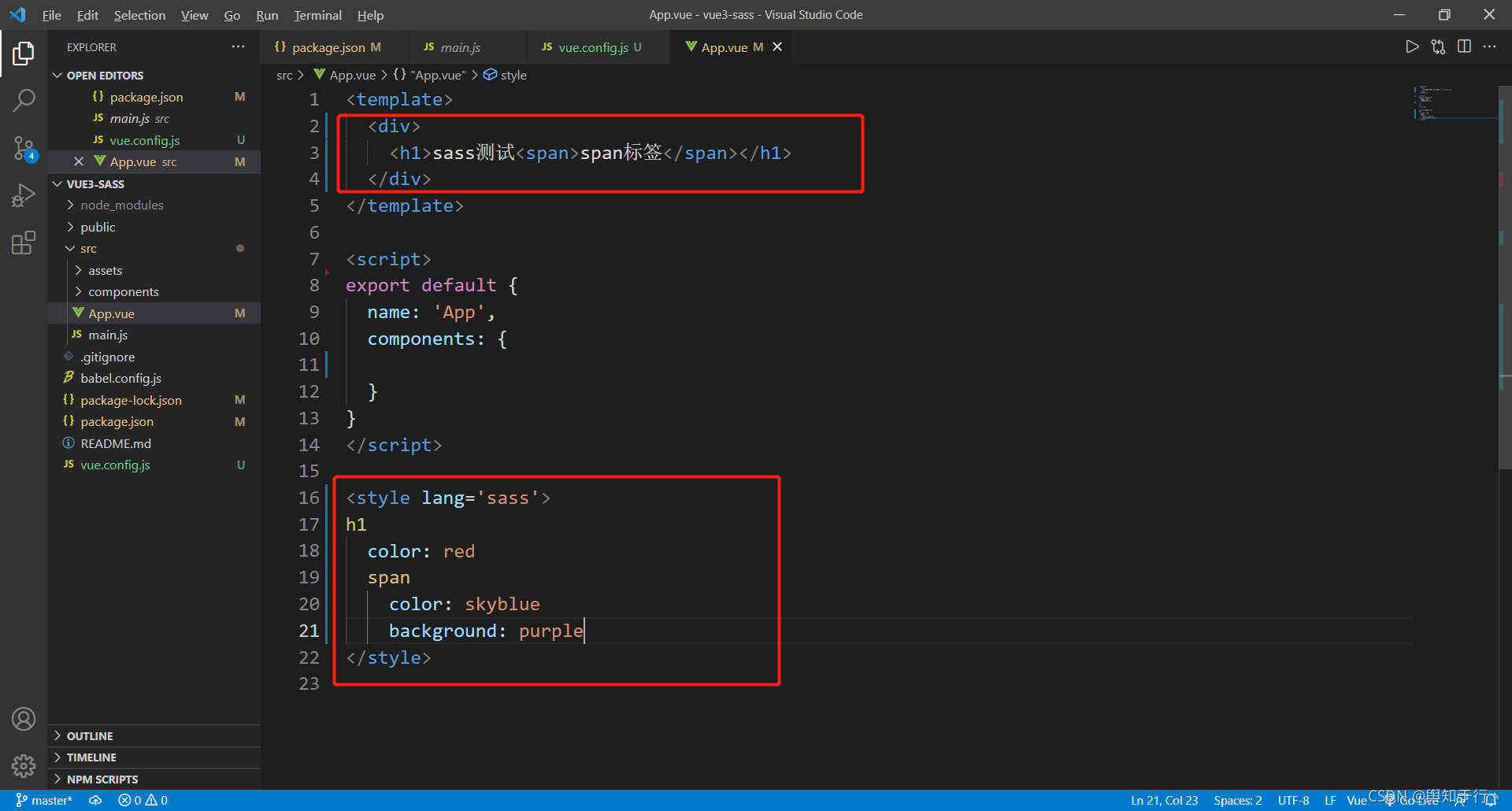This screenshot has height=811, width=1512.
Task: Open the Accounts menu
Action: [24, 719]
